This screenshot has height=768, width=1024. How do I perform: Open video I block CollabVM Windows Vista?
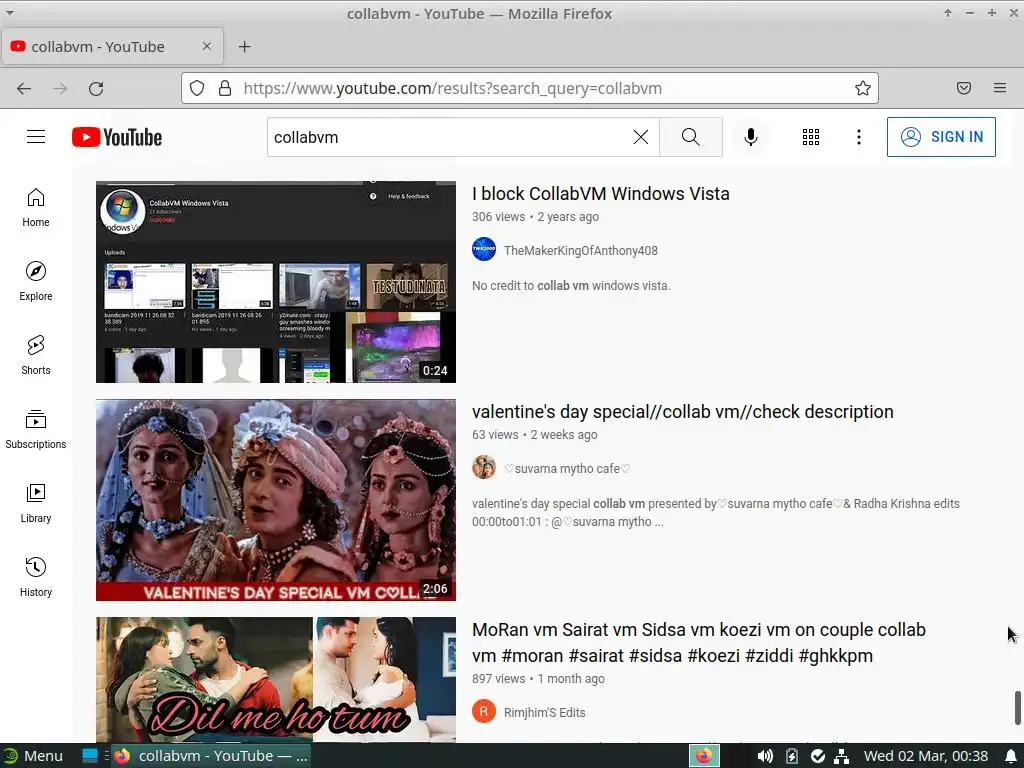point(601,194)
